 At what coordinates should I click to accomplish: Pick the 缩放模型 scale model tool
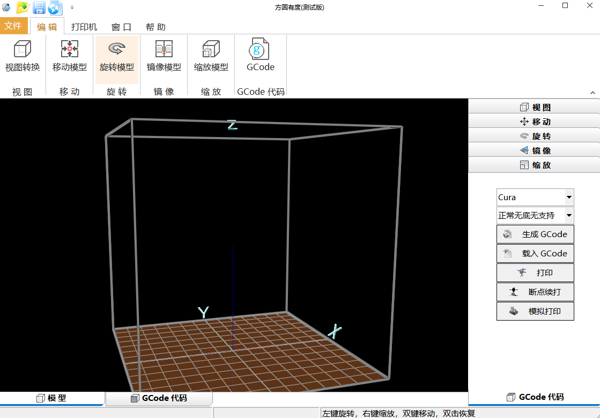pos(211,55)
